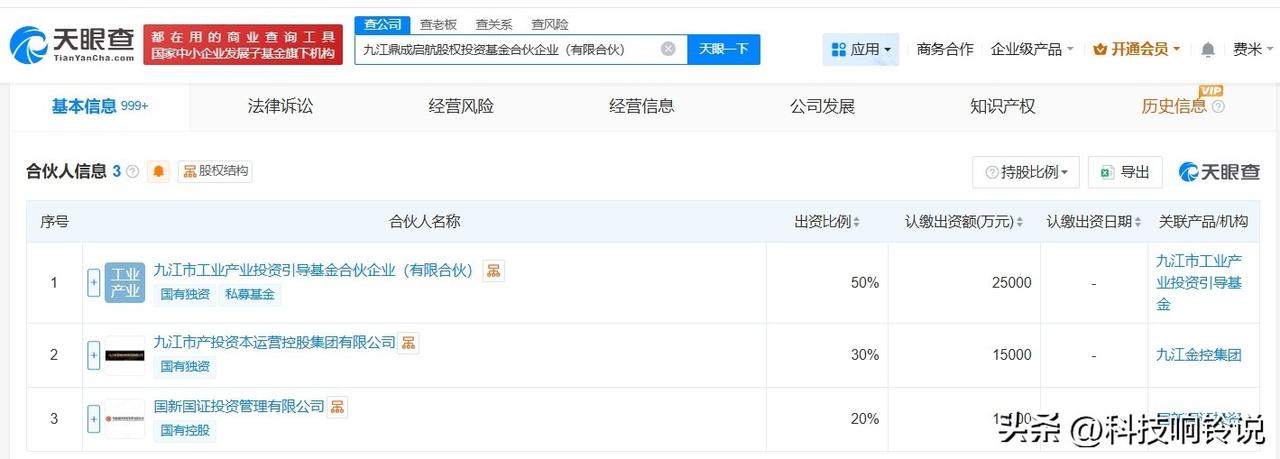Click help icon next to 合伙人信息
1280x459 pixels.
132,172
